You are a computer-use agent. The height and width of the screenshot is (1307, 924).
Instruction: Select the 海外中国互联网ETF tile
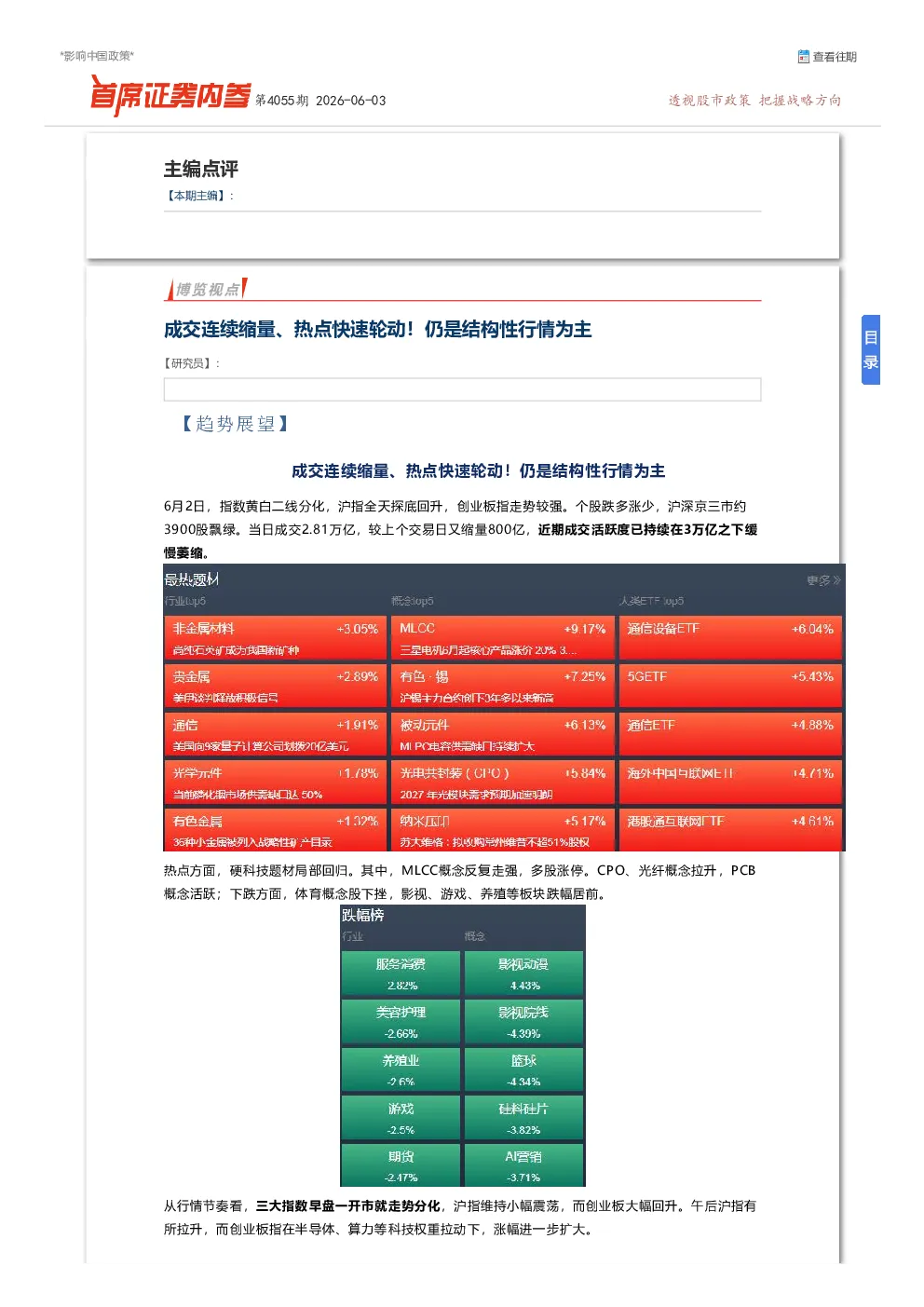(x=730, y=783)
